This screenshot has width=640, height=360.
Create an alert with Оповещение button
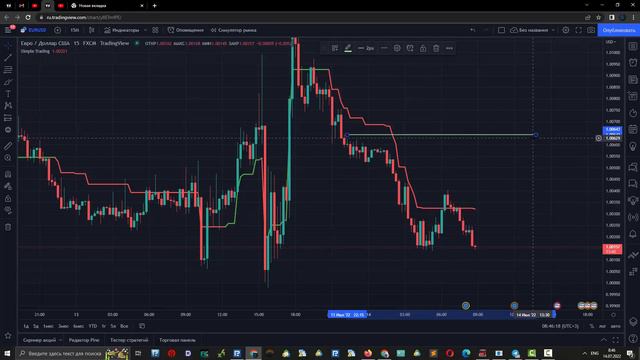click(186, 30)
